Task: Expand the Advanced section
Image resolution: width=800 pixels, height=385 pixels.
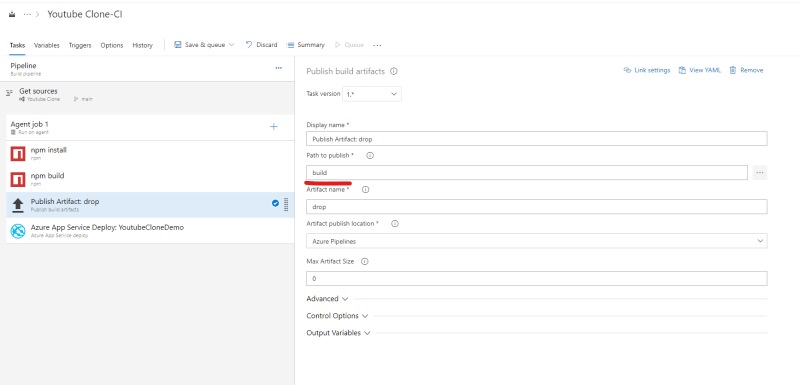Action: pos(327,299)
